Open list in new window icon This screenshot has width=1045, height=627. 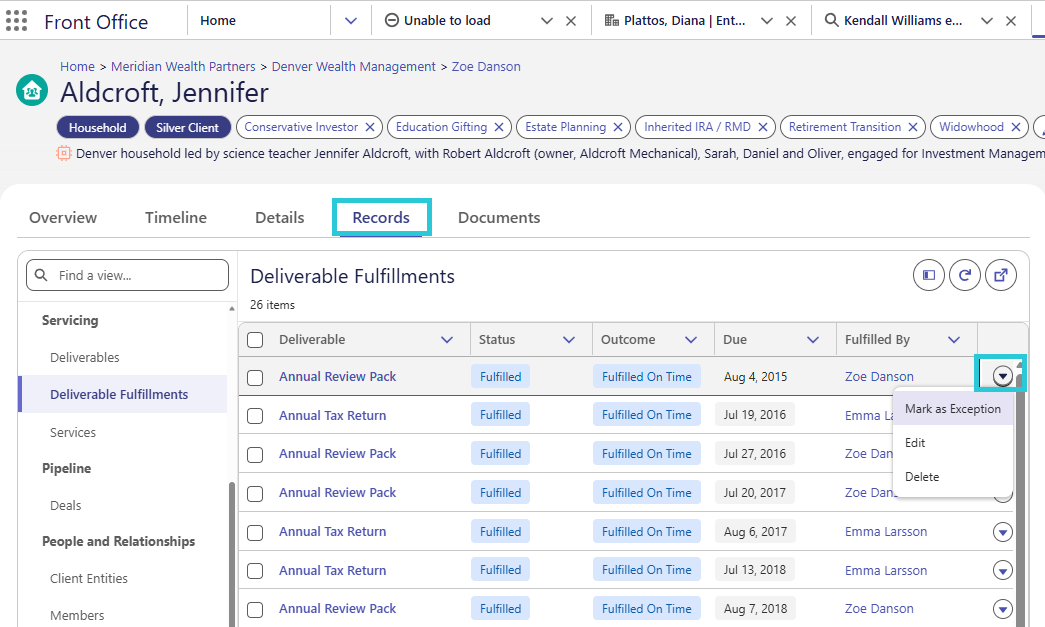1000,275
